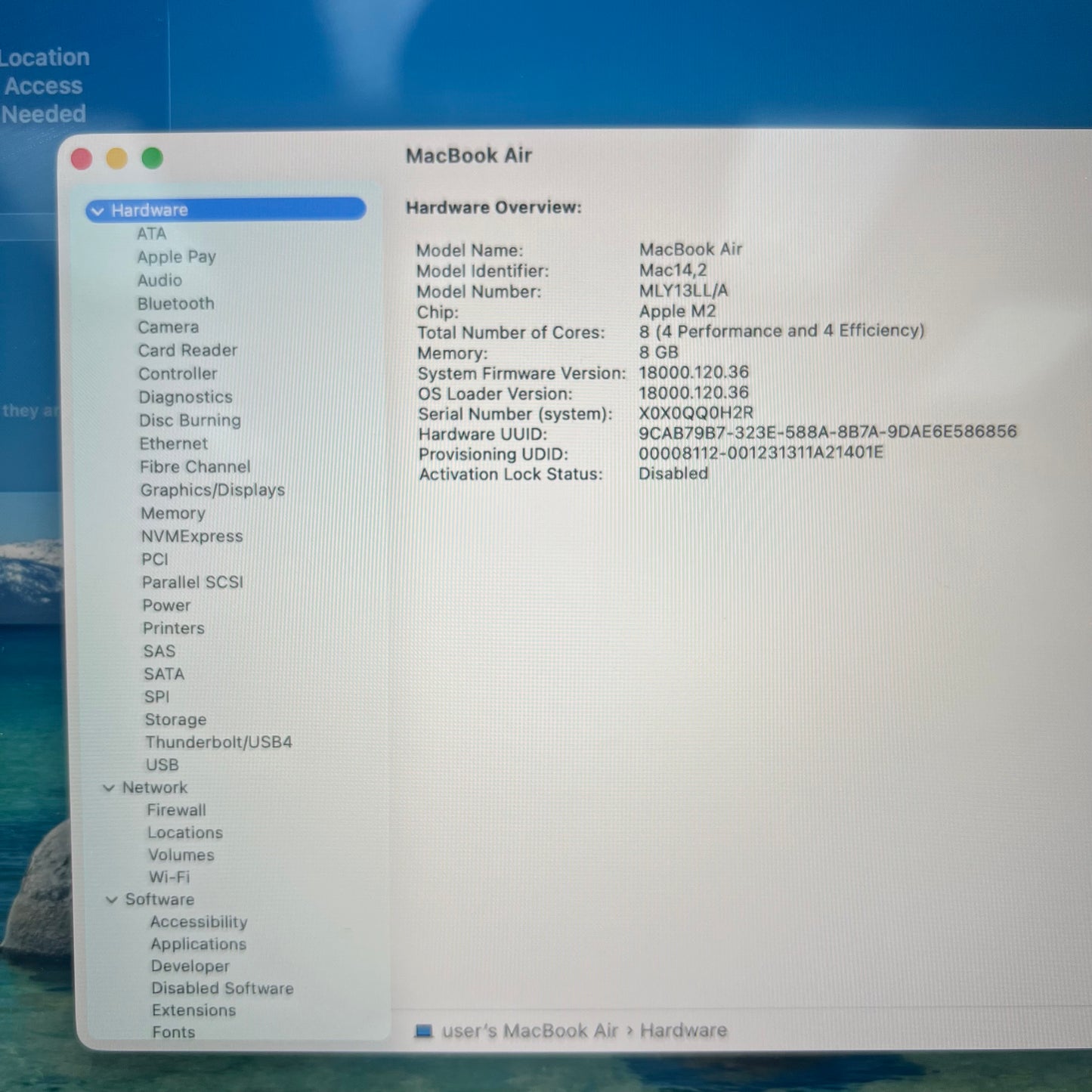Select Controller in the sidebar
The image size is (1092, 1092).
[178, 374]
